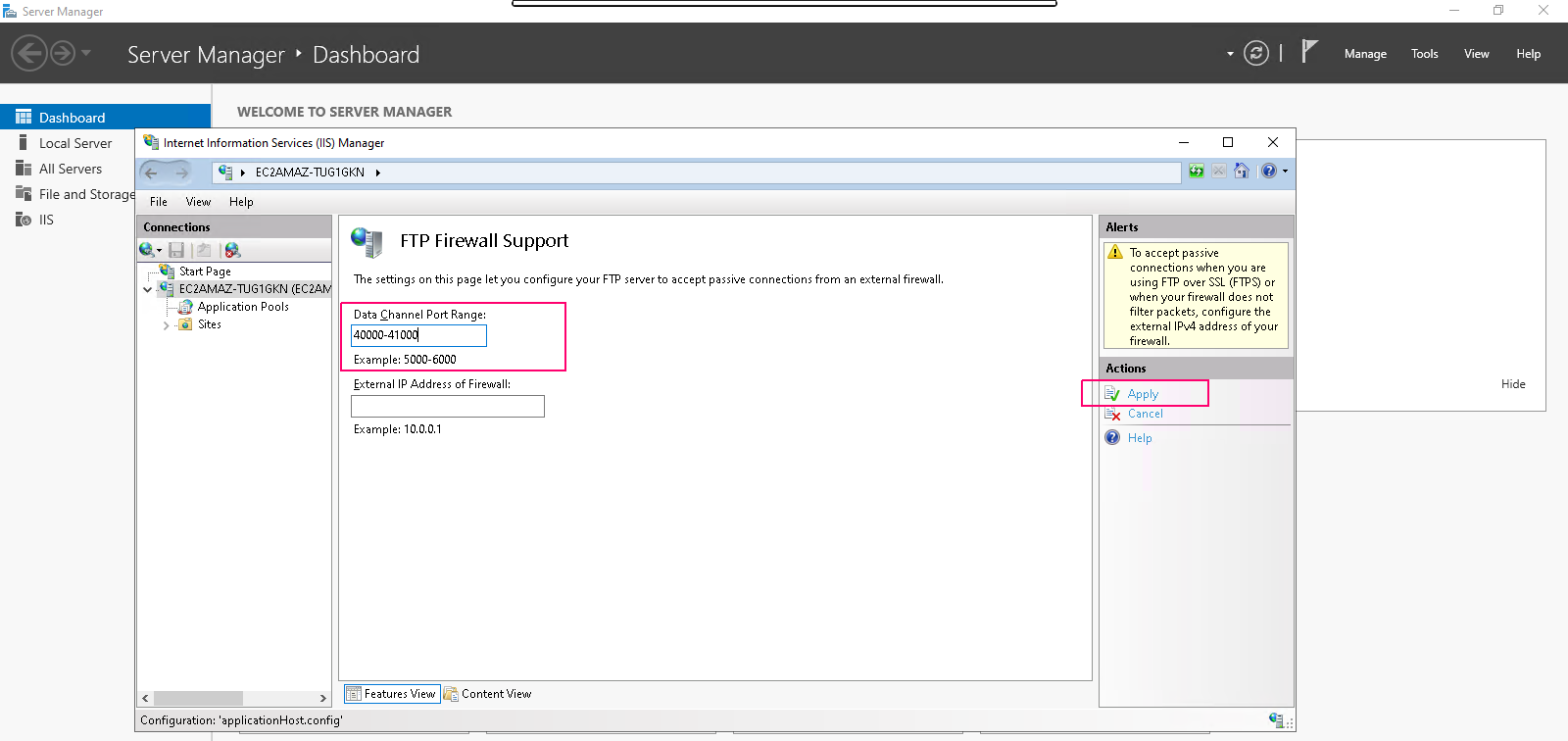Switch to Content View tab
The image size is (1568, 741).
click(x=488, y=694)
